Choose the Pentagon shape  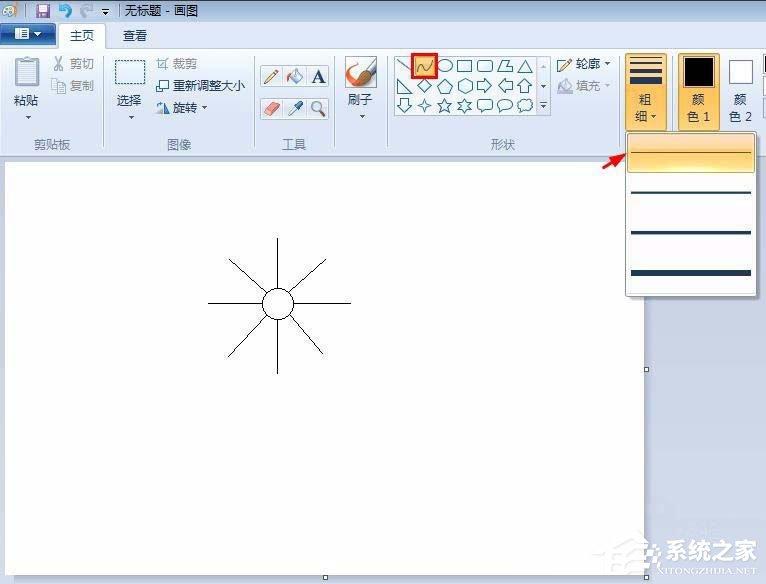pos(445,86)
